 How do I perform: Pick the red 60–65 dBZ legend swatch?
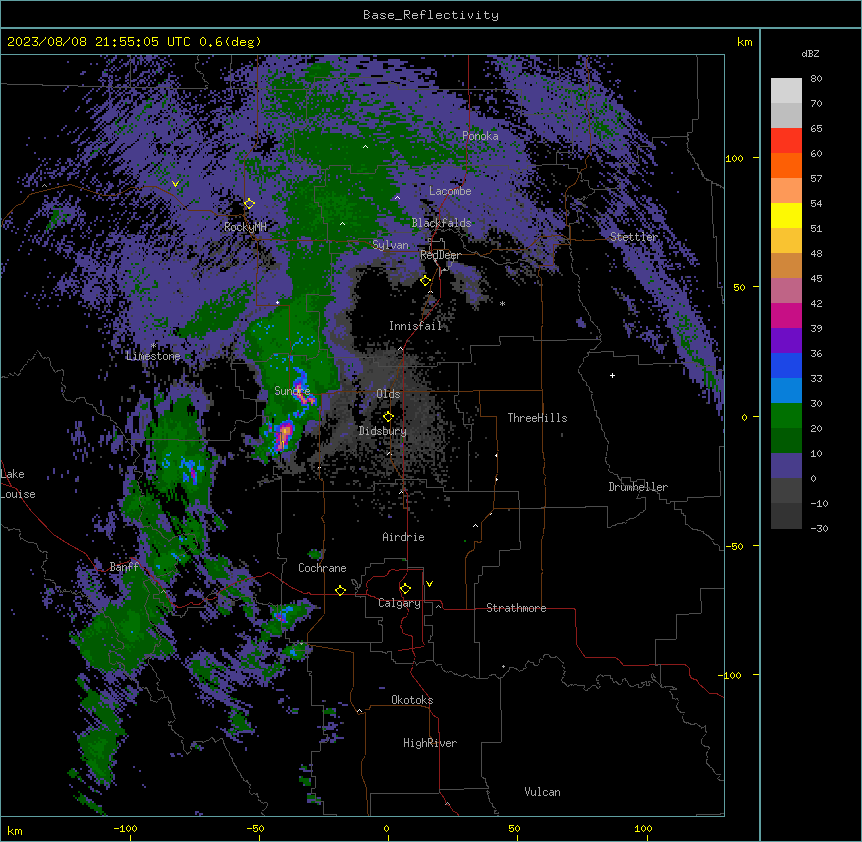[786, 141]
